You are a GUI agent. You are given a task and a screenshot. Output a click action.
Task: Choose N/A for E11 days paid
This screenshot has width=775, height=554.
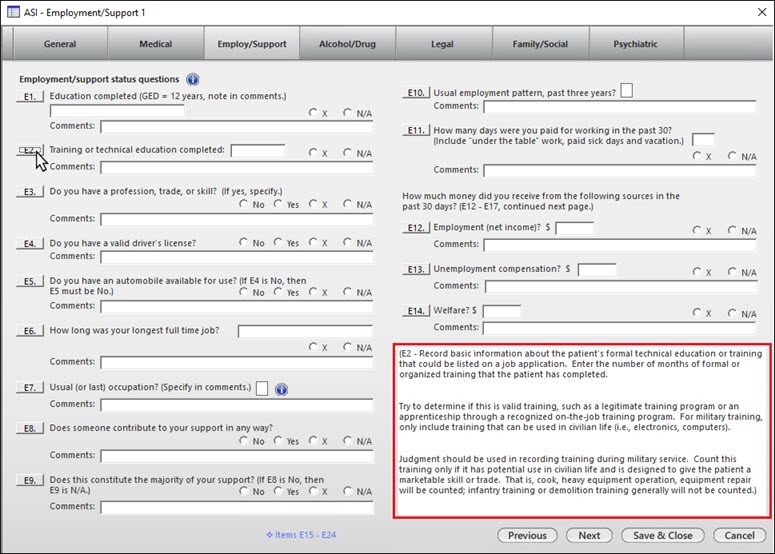733,156
